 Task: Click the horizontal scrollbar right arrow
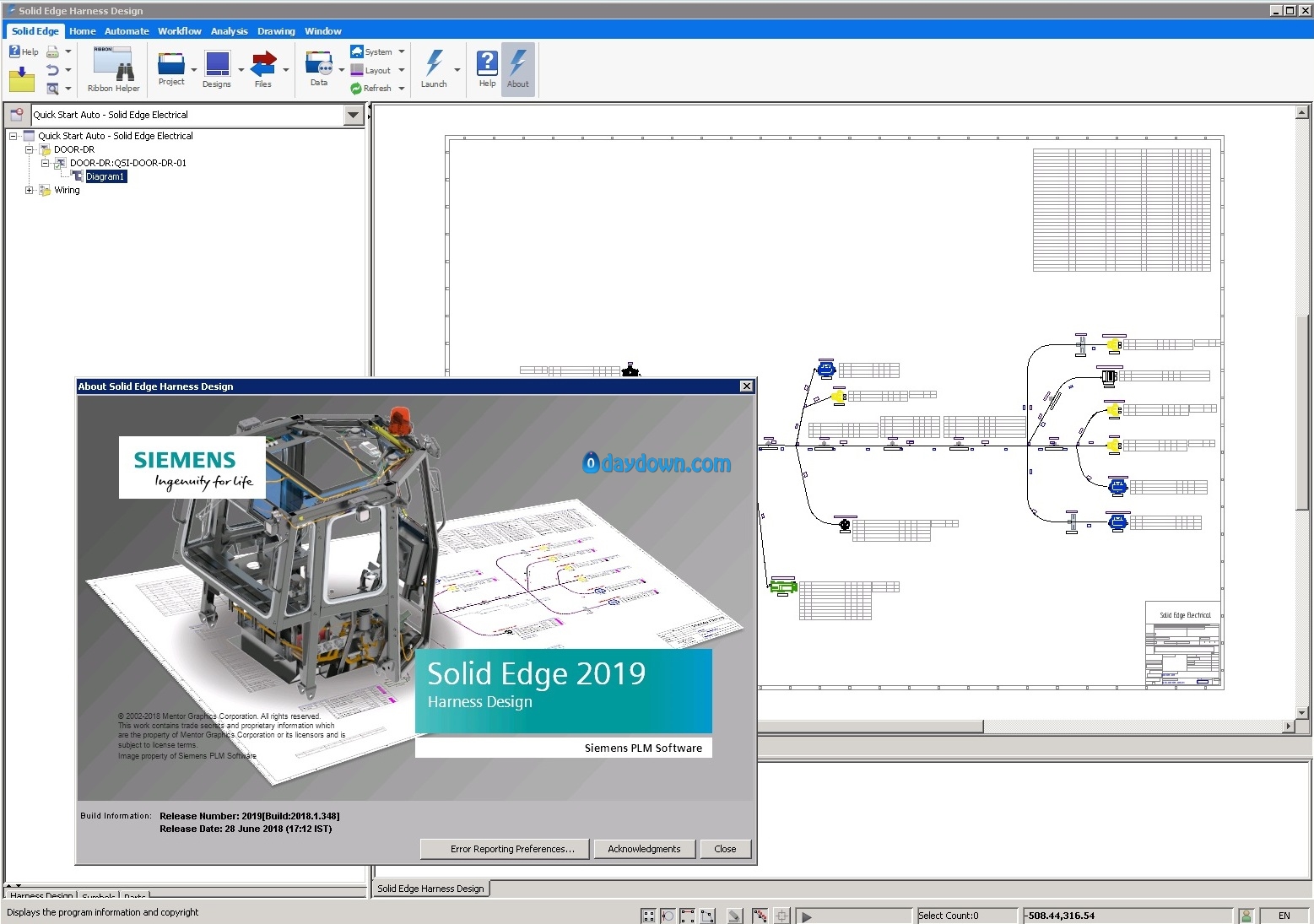1288,727
